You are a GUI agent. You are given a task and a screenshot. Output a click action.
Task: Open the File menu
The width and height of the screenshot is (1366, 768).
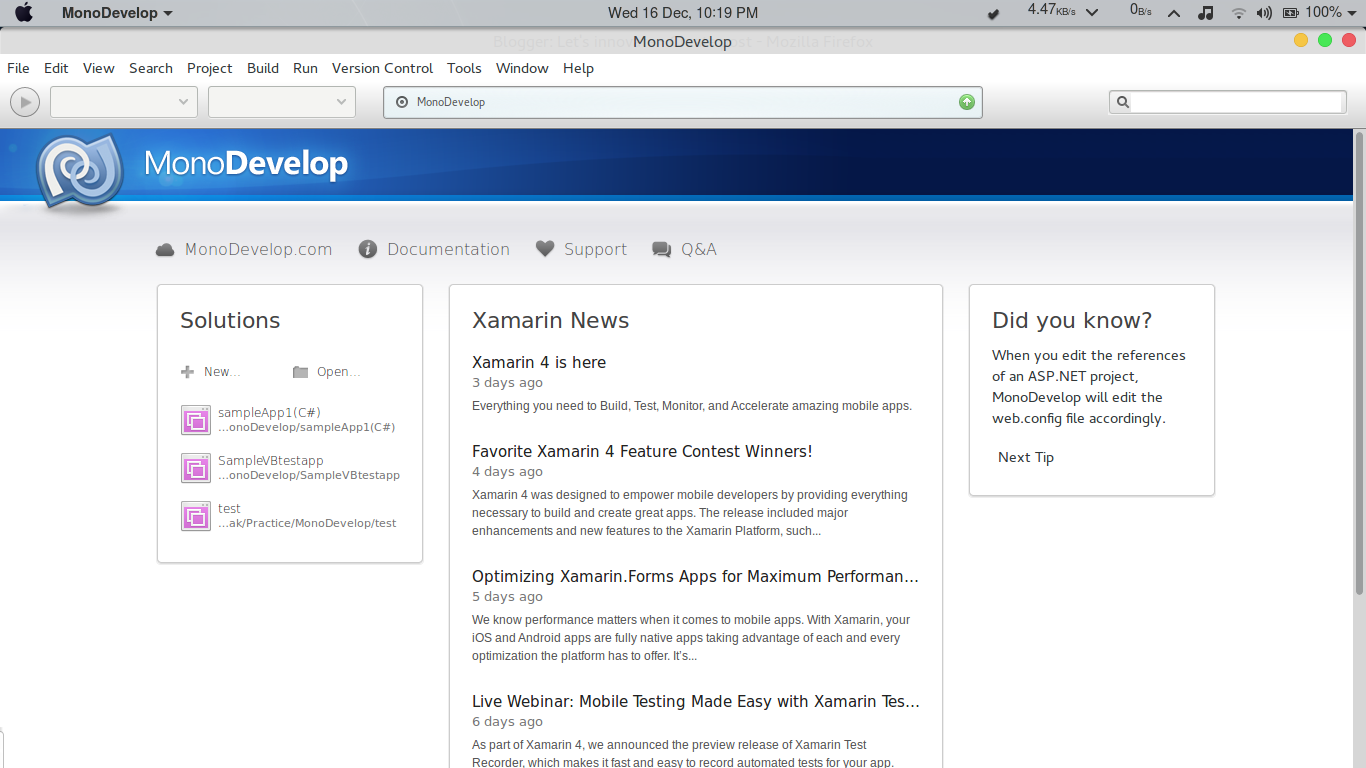[x=18, y=68]
